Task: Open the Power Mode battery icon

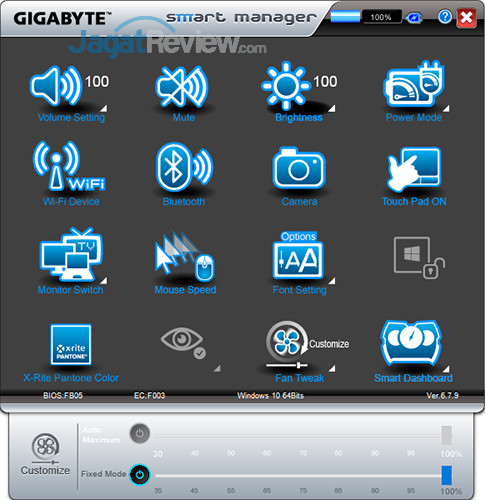Action: coord(414,84)
